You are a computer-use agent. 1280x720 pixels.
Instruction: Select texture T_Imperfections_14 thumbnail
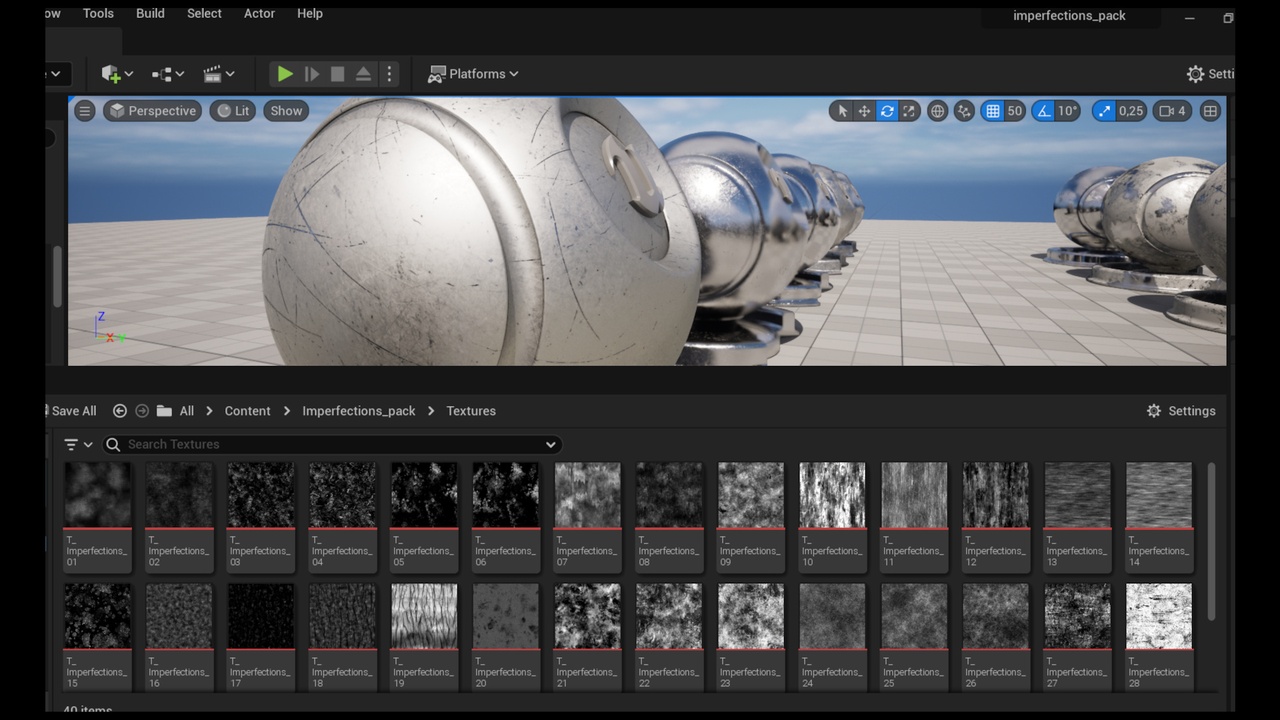(1159, 494)
